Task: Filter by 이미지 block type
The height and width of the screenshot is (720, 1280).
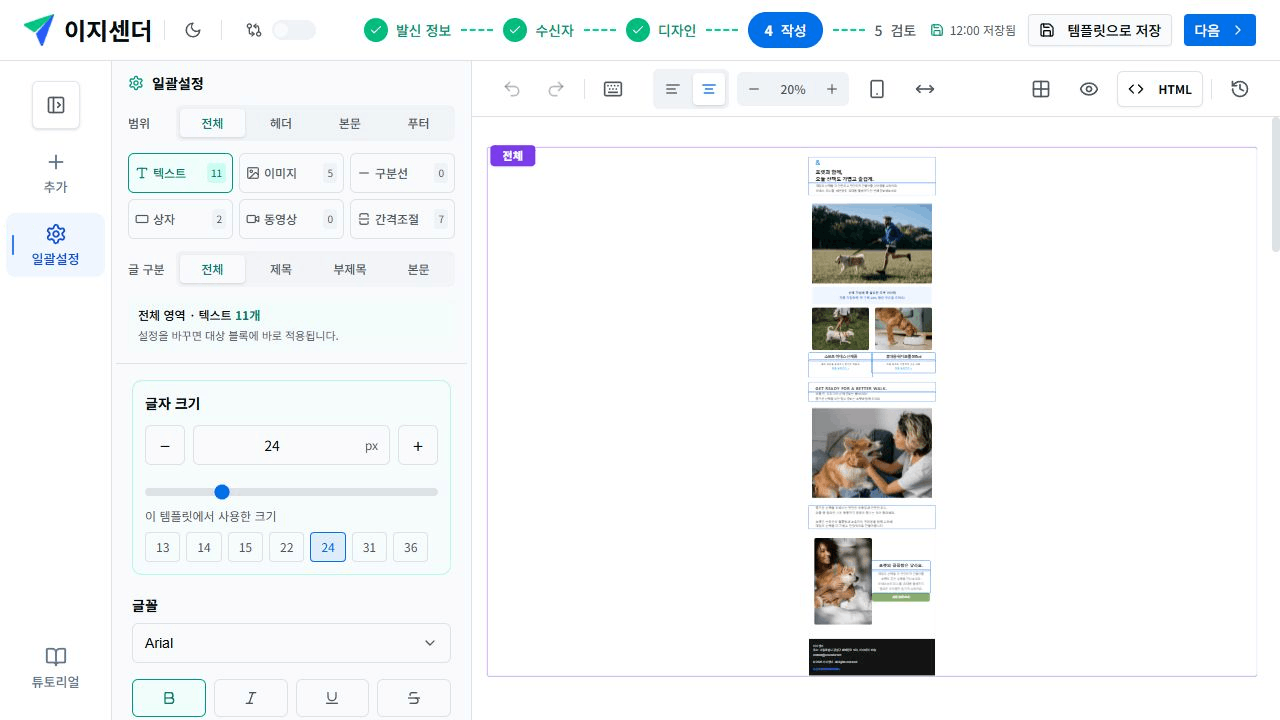Action: (291, 173)
